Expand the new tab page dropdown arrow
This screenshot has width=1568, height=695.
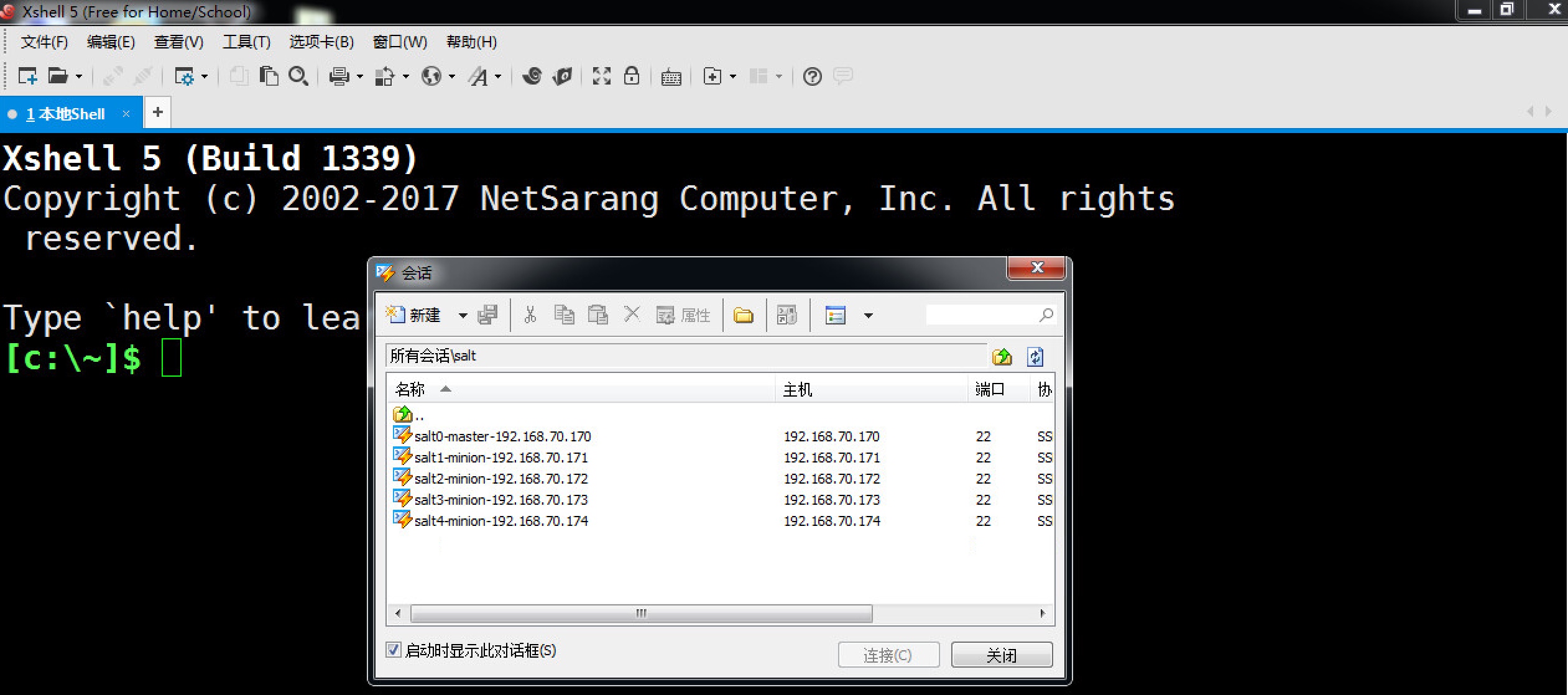coord(733,76)
